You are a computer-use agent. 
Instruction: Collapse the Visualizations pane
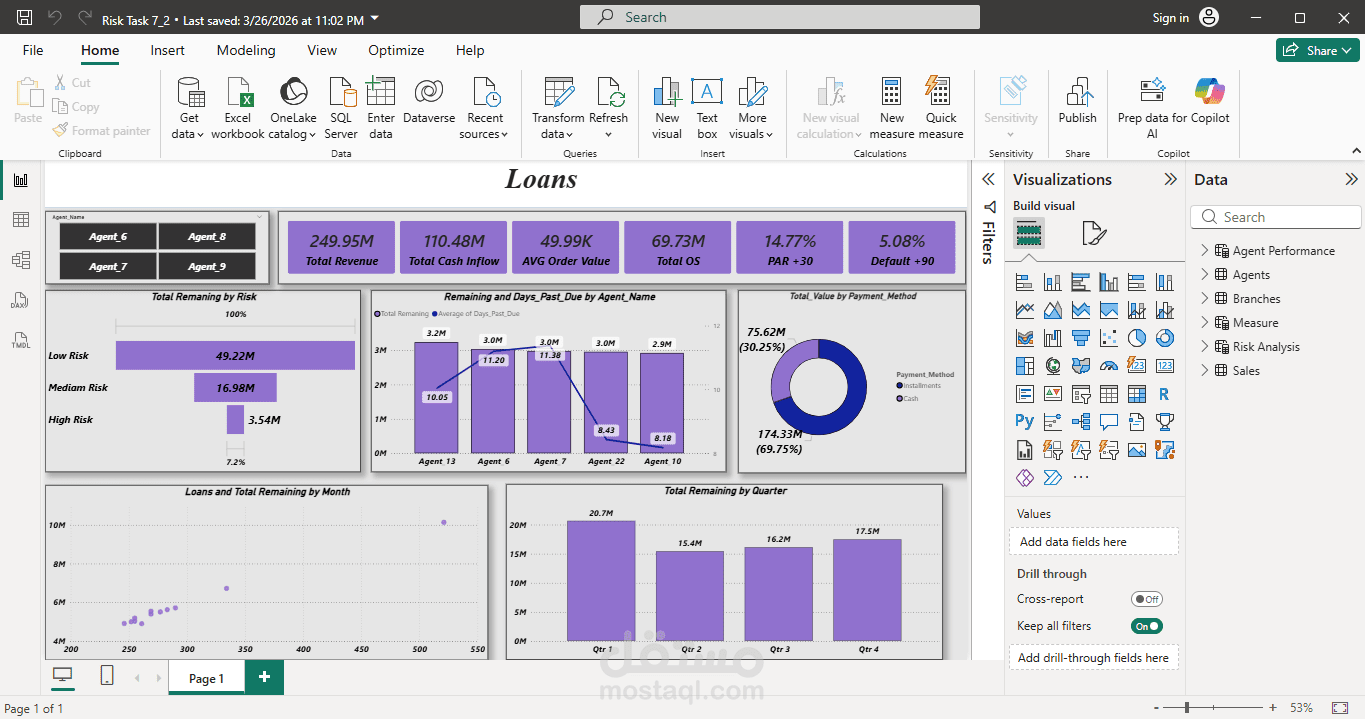pyautogui.click(x=1170, y=180)
